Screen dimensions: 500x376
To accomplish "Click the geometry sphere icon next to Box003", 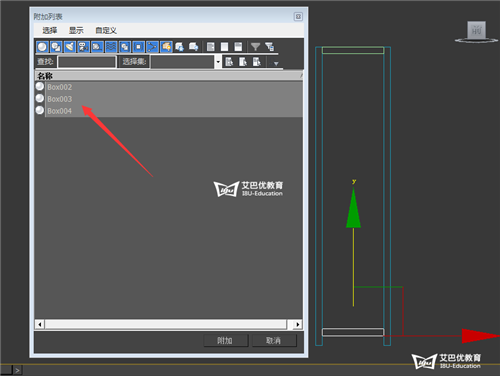I will click(40, 98).
